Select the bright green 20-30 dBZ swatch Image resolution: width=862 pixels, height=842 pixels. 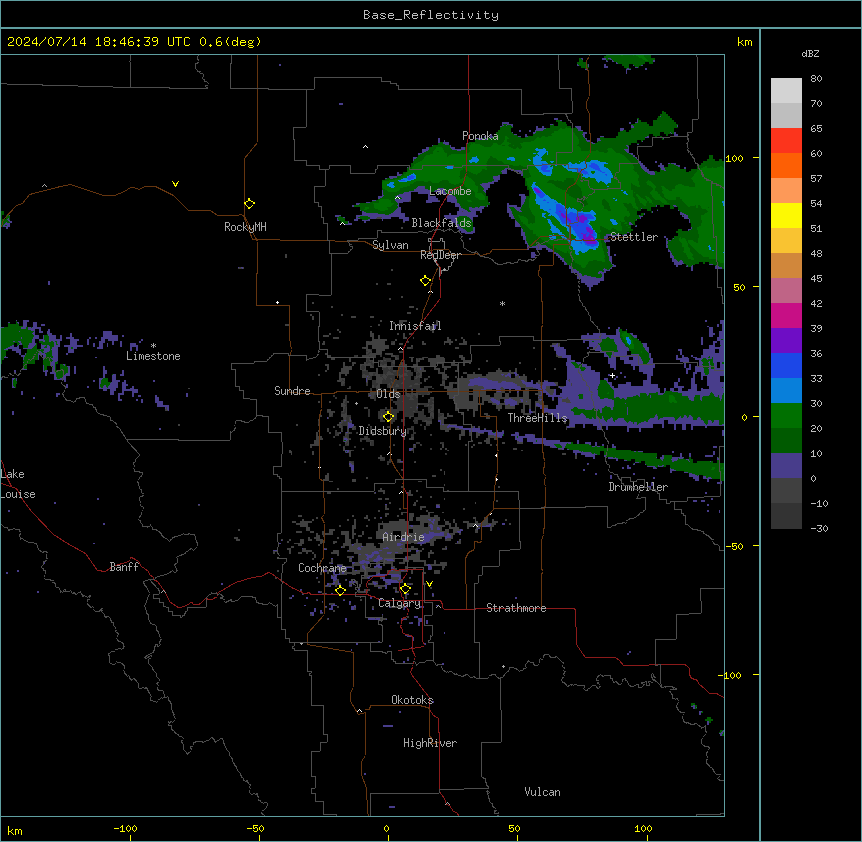point(786,416)
